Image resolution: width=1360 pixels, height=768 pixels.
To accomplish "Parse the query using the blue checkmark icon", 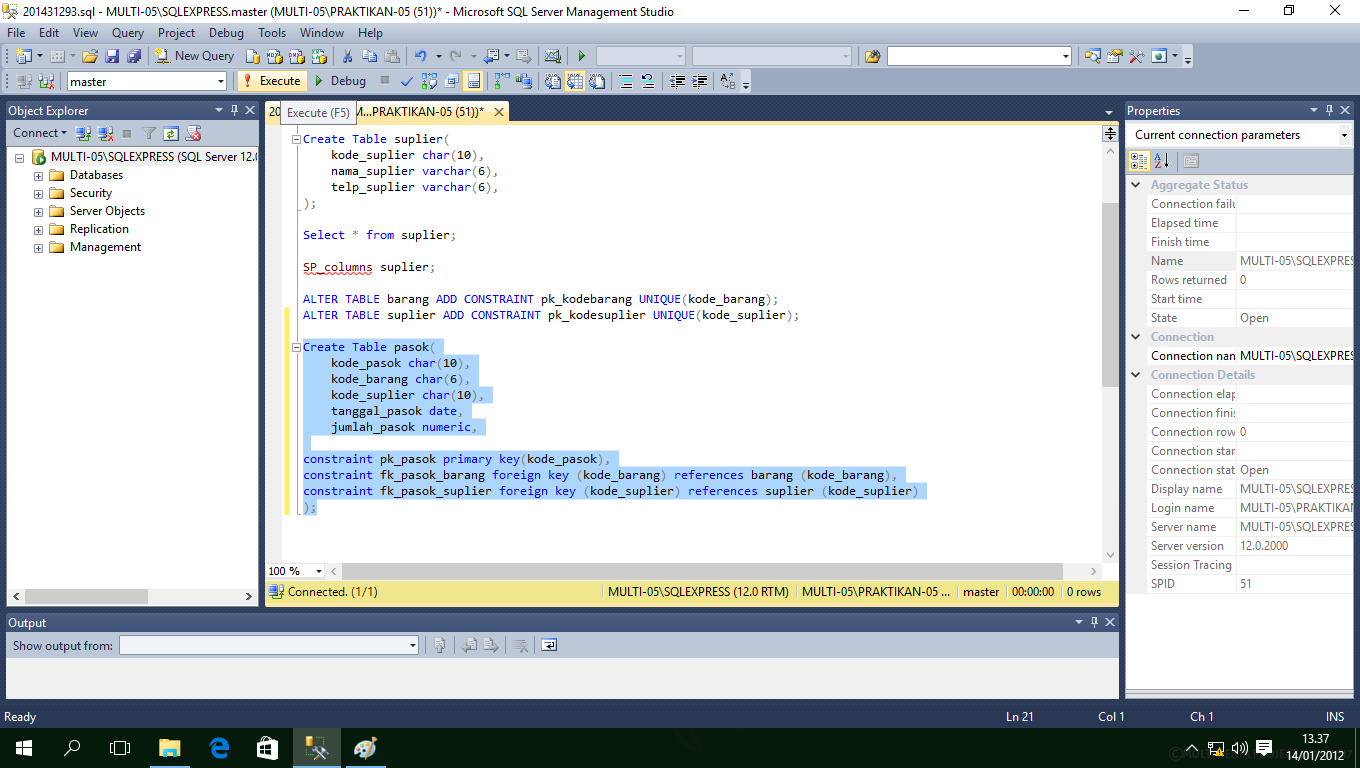I will 407,81.
